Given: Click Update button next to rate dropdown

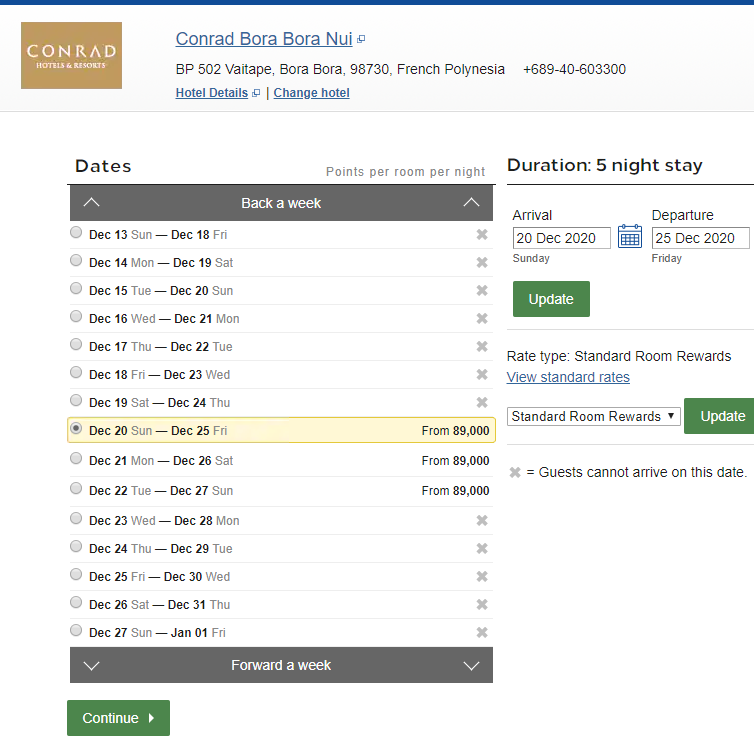Looking at the screenshot, I should [719, 416].
